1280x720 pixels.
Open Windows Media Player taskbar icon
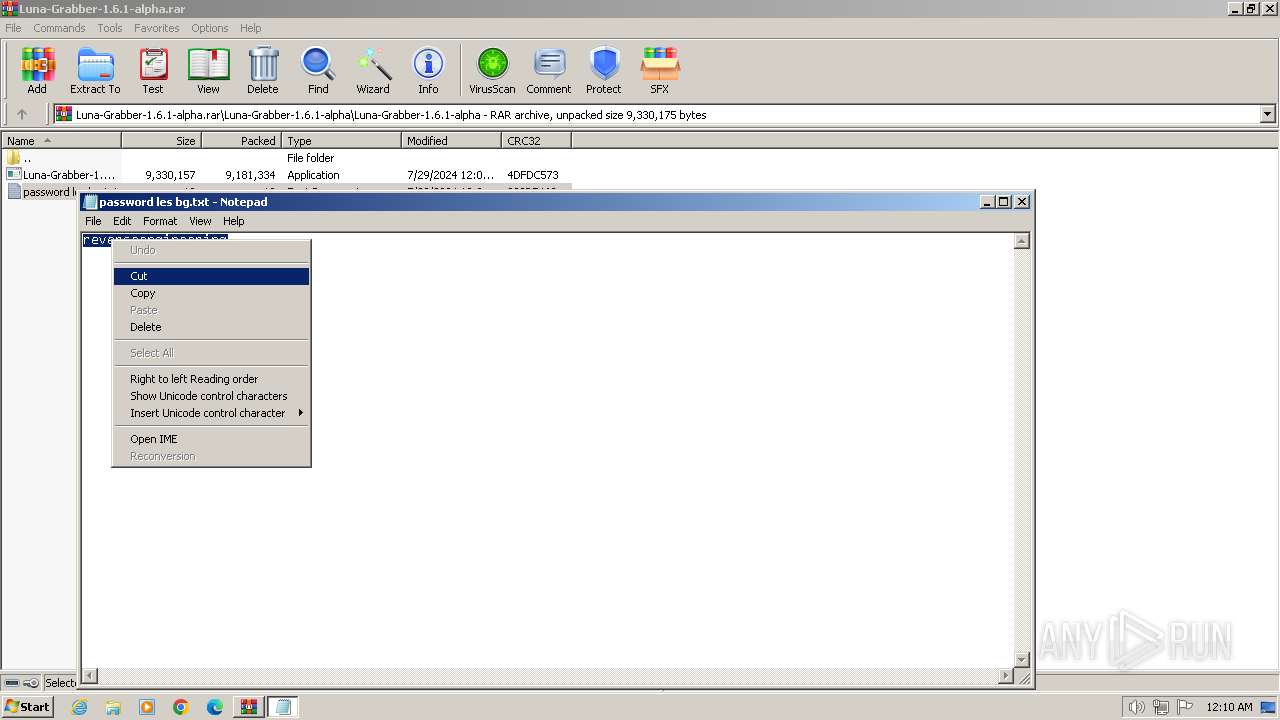pos(147,707)
